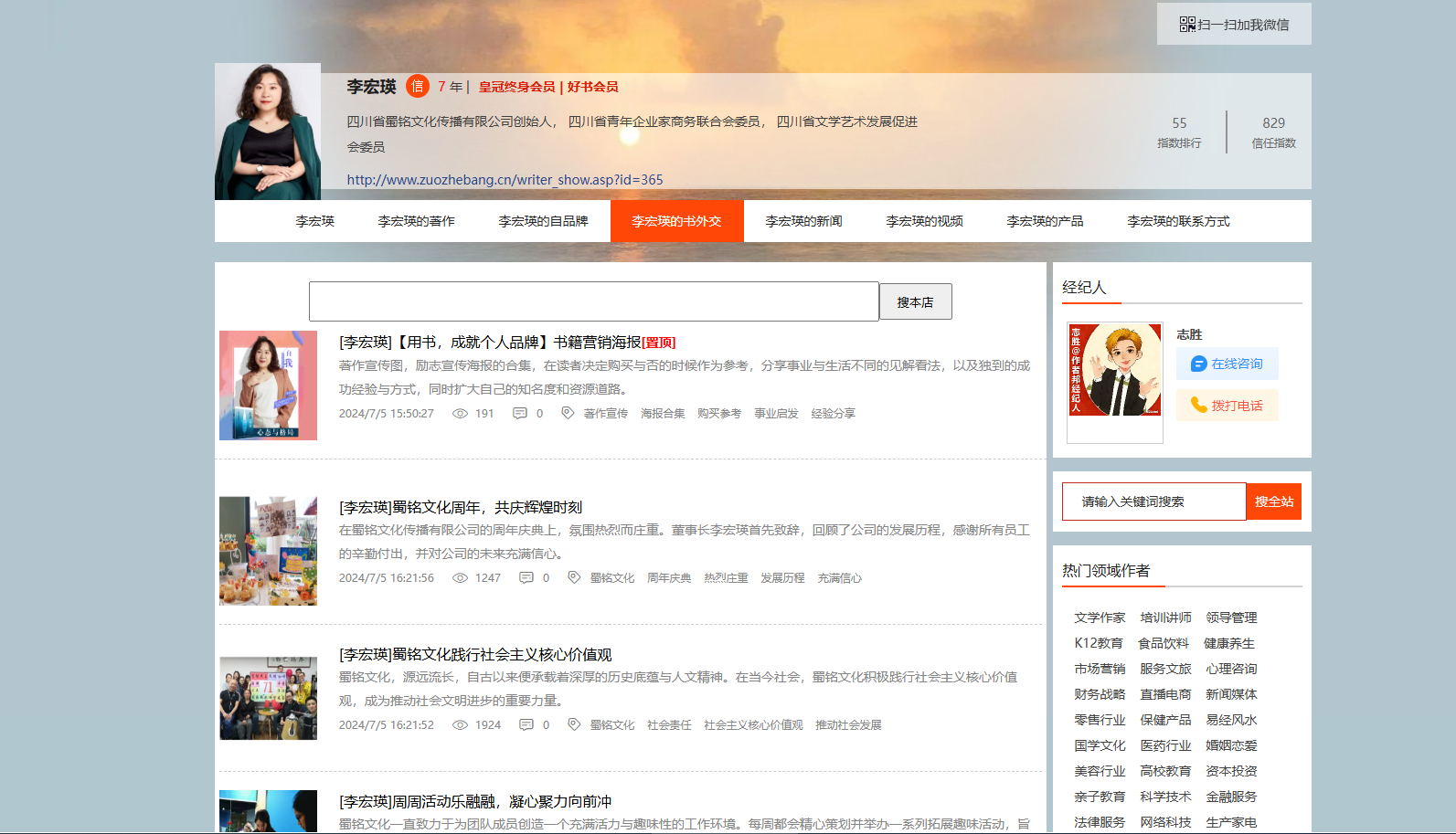Image resolution: width=1456 pixels, height=834 pixels.
Task: Click the online consultation chat icon
Action: pyautogui.click(x=1198, y=364)
